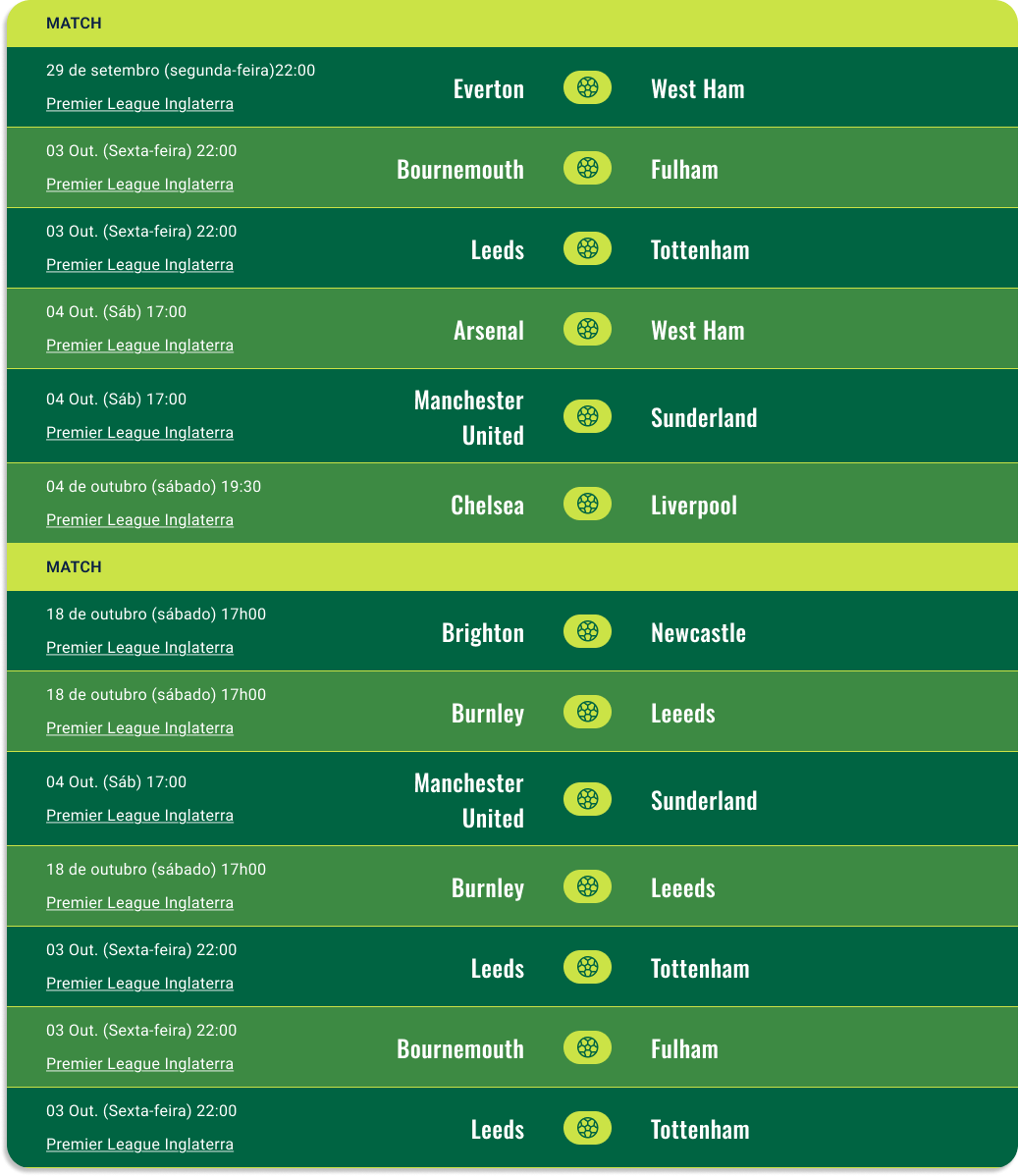The height and width of the screenshot is (1176, 1019).
Task: Click the first MATCH header at the top
Action: 74,24
